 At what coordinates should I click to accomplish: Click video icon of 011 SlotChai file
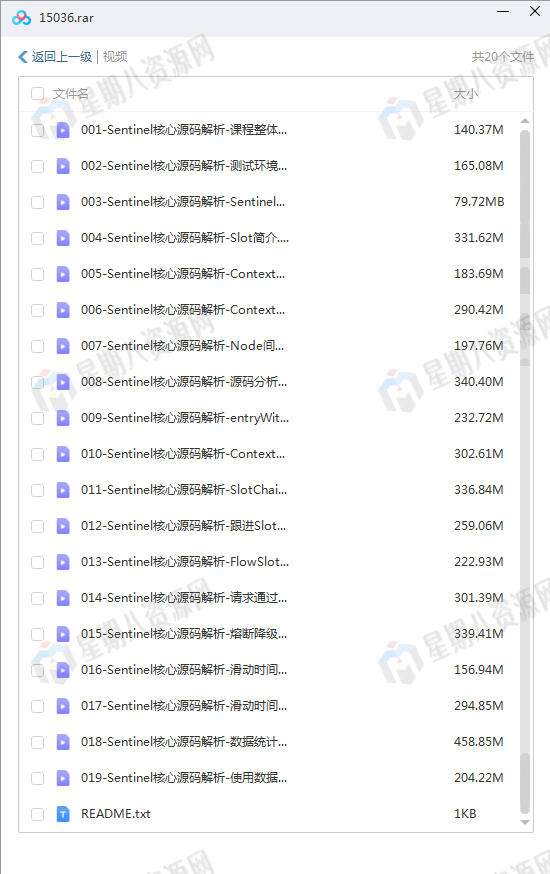[x=63, y=490]
